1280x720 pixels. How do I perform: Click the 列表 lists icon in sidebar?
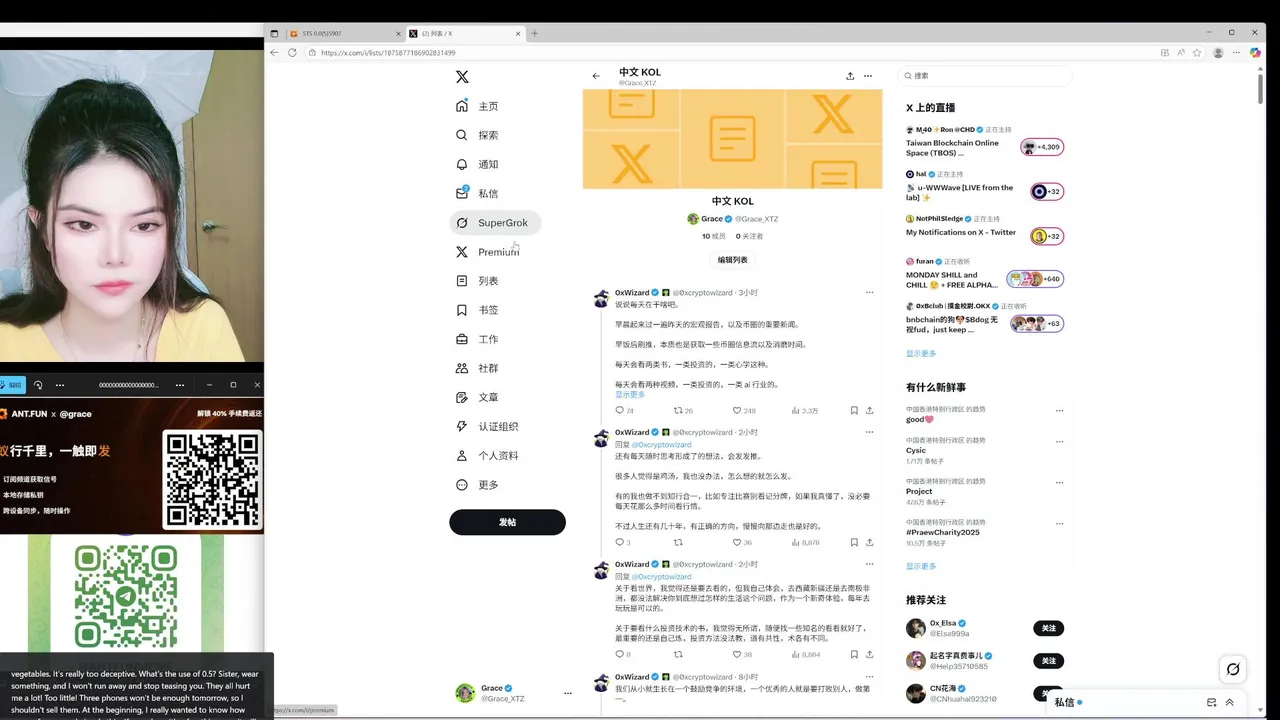coord(462,281)
